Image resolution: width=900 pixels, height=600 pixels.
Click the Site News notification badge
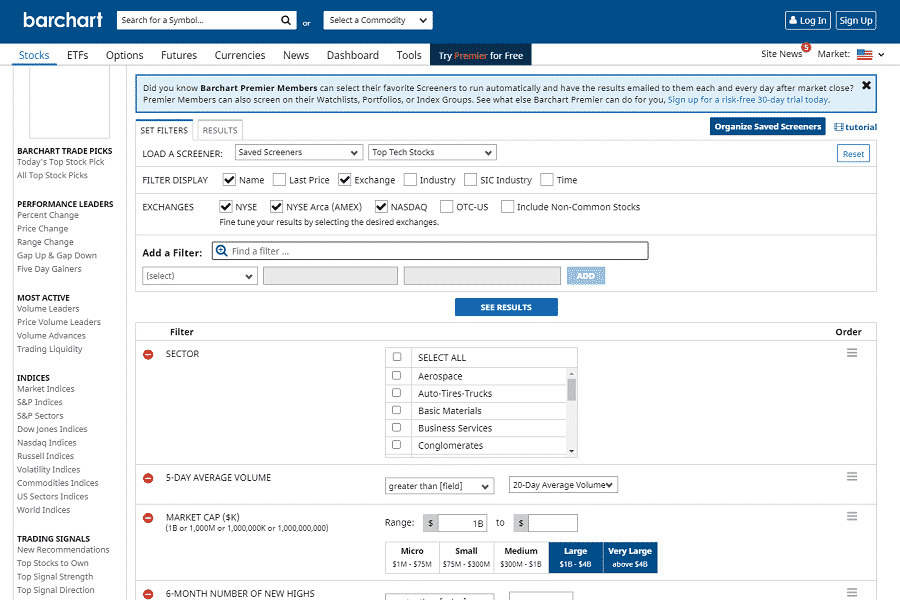pyautogui.click(x=805, y=48)
